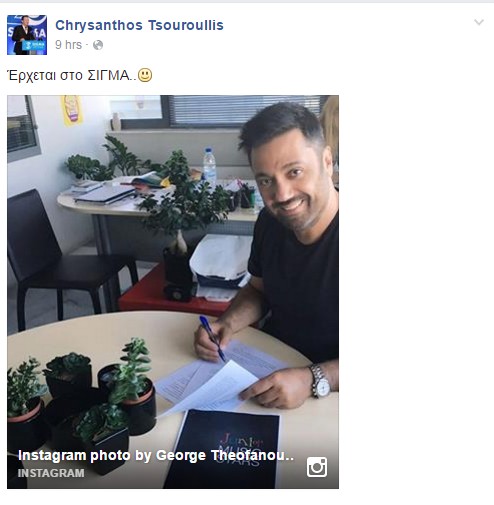Click the INSTAGRAM source label

[x=51, y=473]
